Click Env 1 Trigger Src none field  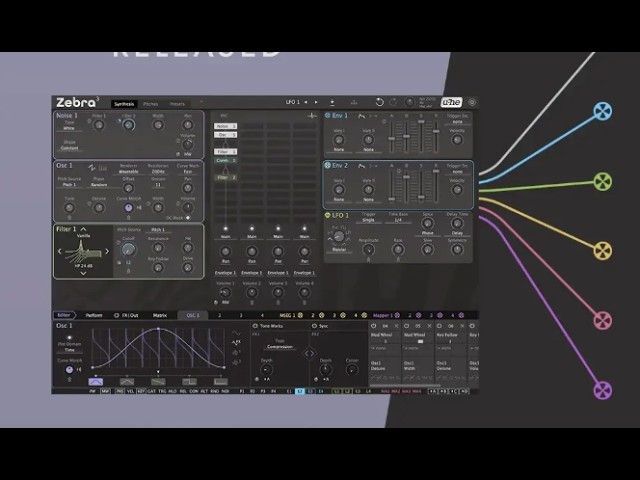tap(457, 122)
